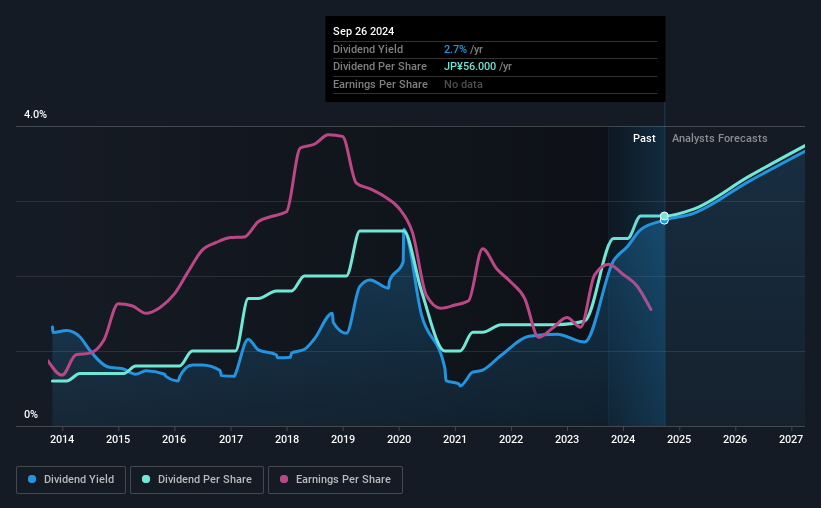Click the teal Dividend Per Share data point marker

click(x=664, y=216)
